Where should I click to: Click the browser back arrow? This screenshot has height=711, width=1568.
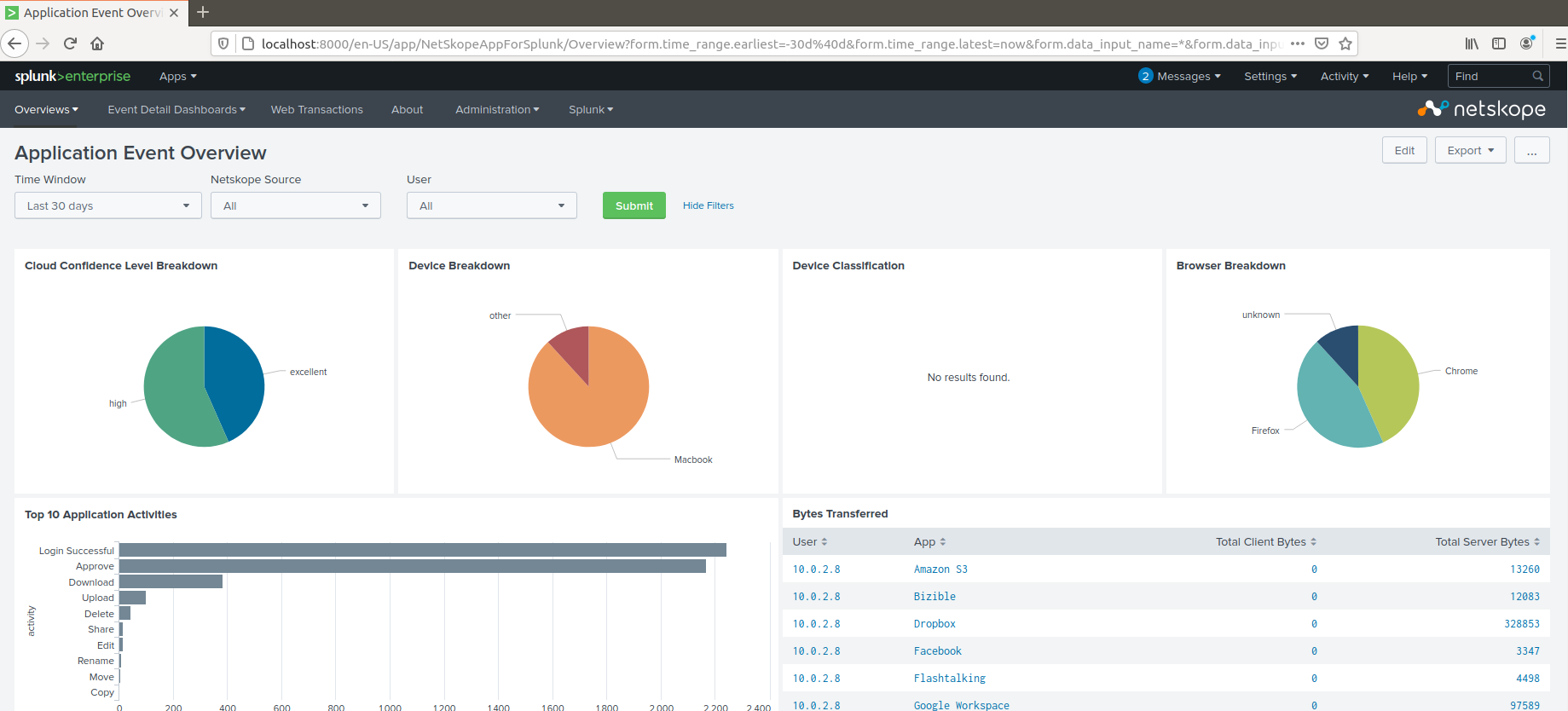(x=14, y=43)
